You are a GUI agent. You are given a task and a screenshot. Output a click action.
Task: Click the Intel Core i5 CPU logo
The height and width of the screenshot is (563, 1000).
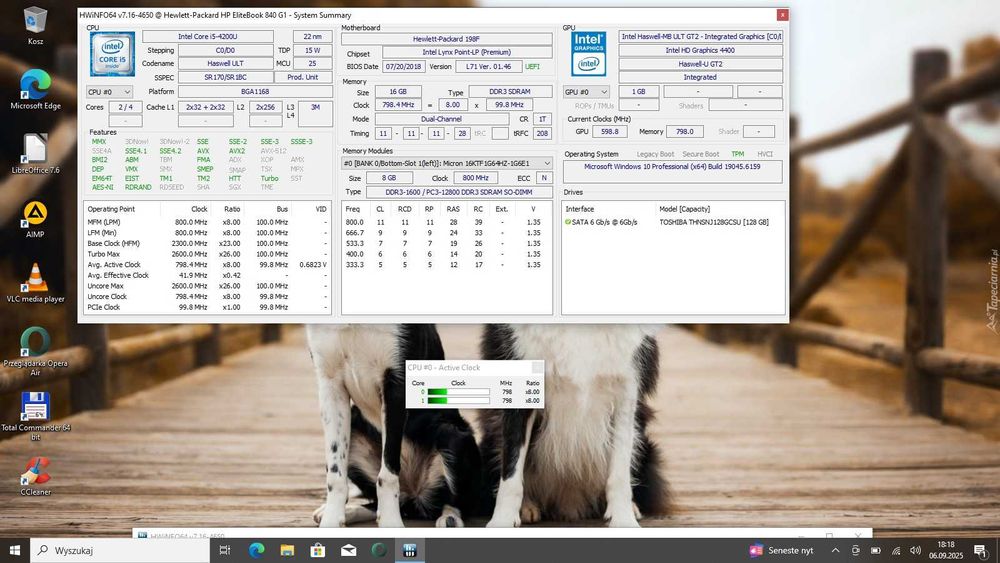tap(112, 54)
